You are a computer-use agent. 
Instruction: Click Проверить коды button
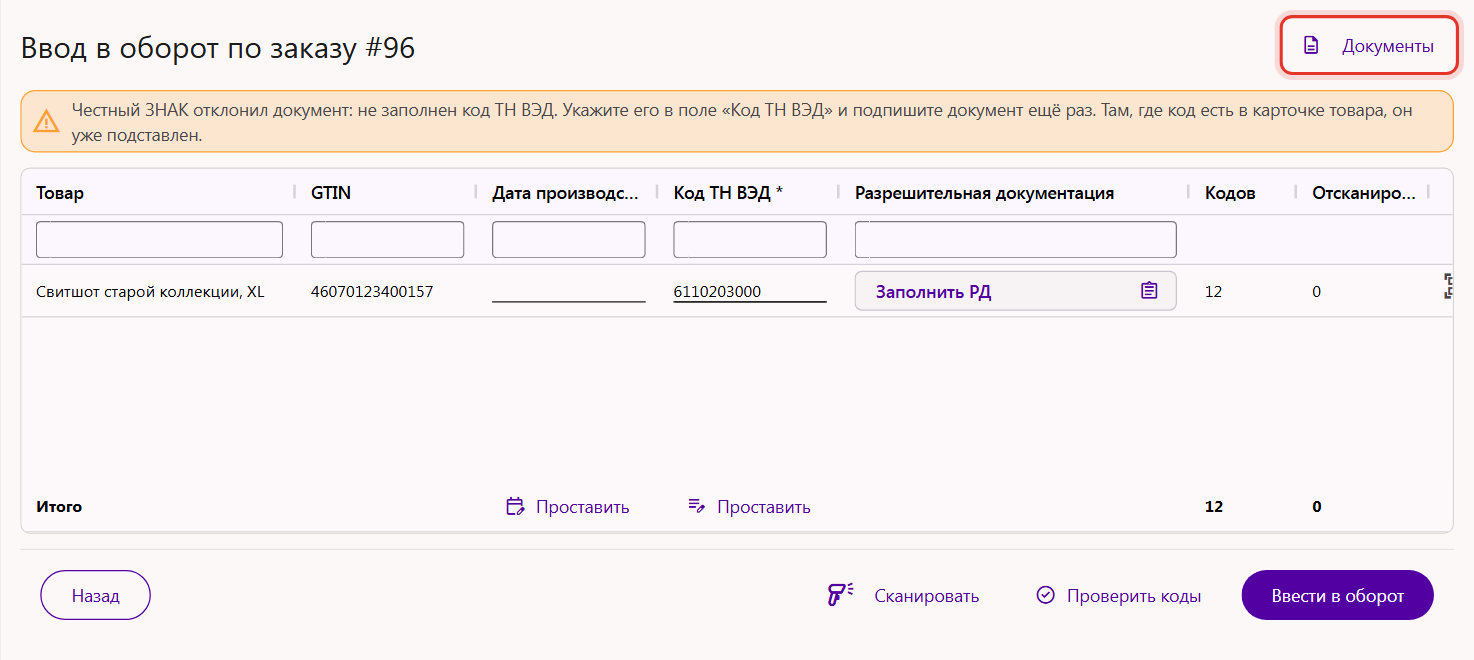click(x=1119, y=596)
